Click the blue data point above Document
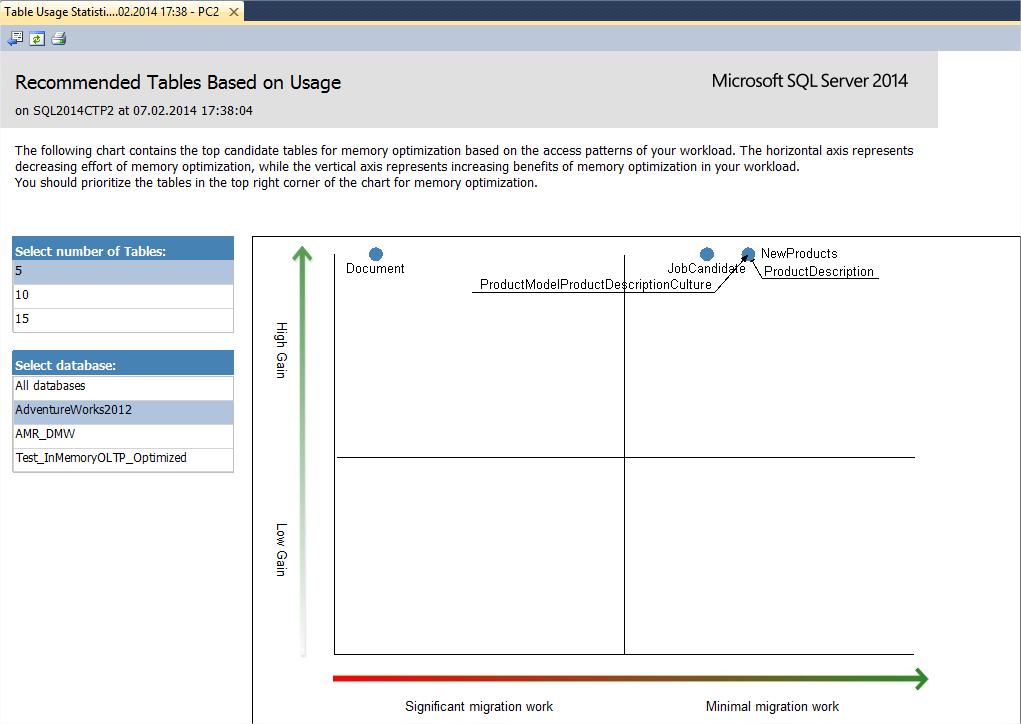The width and height of the screenshot is (1021, 724). [376, 254]
